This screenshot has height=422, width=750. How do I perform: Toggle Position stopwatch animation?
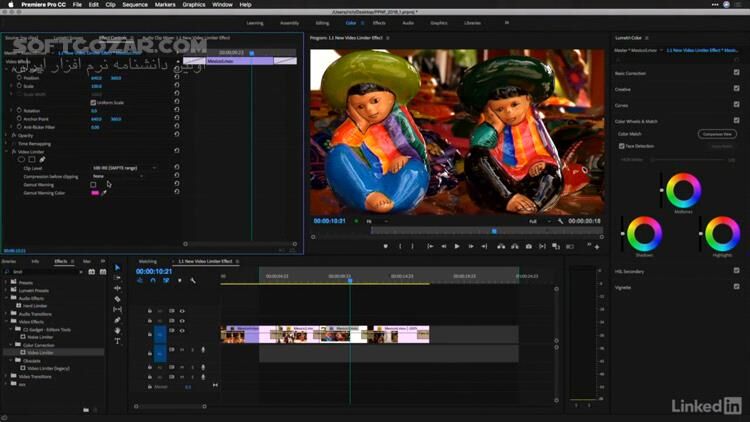point(19,78)
